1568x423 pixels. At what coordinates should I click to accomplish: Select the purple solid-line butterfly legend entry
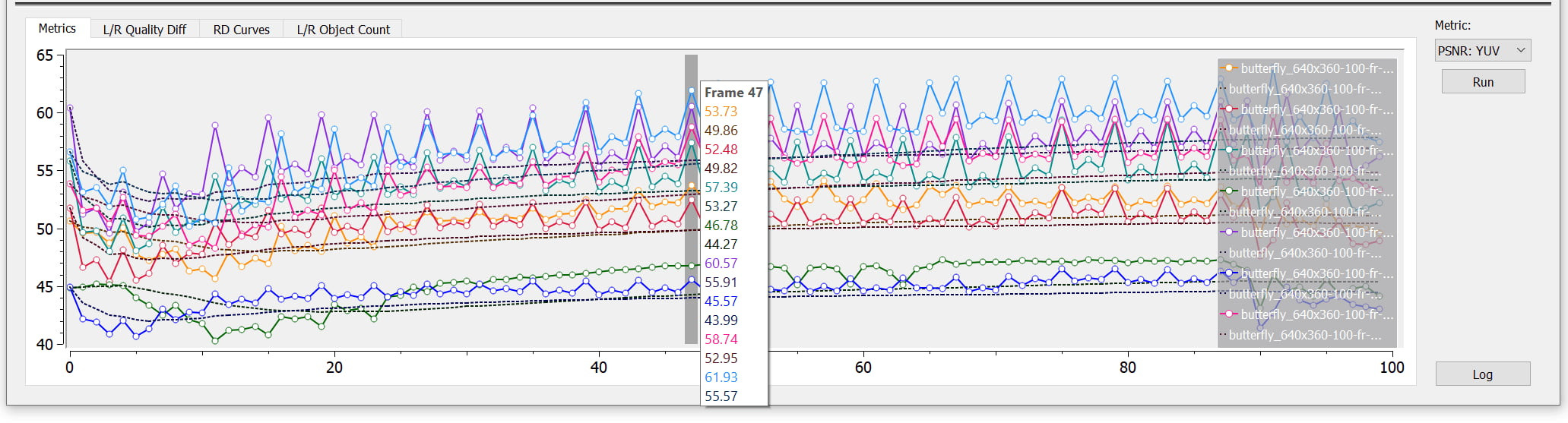(x=1307, y=232)
